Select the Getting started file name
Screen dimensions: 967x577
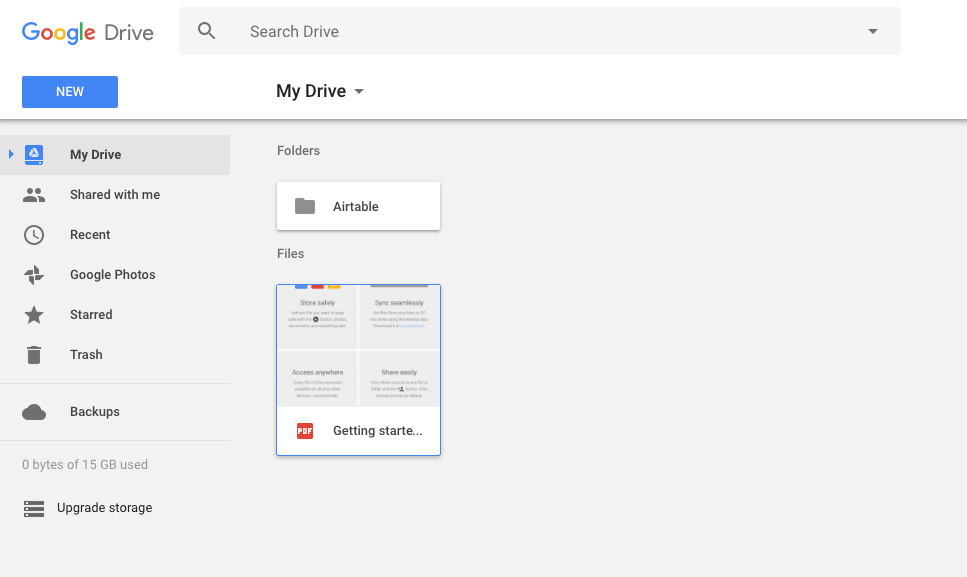377,431
